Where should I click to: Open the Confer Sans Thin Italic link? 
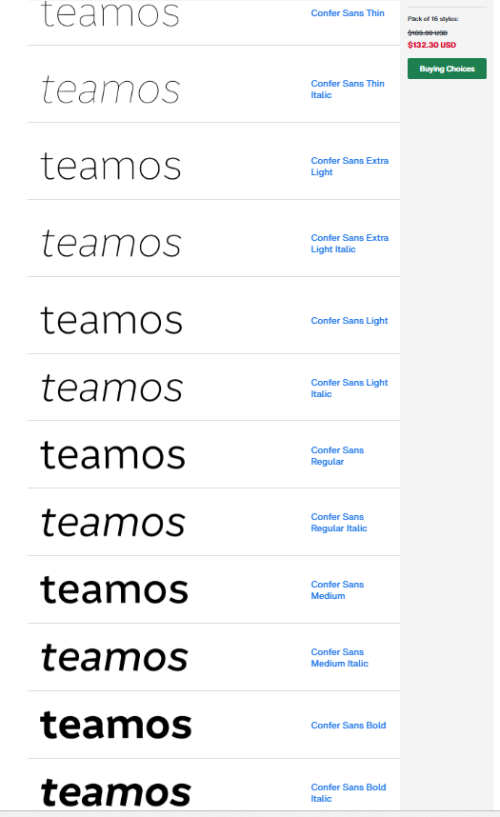(347, 89)
